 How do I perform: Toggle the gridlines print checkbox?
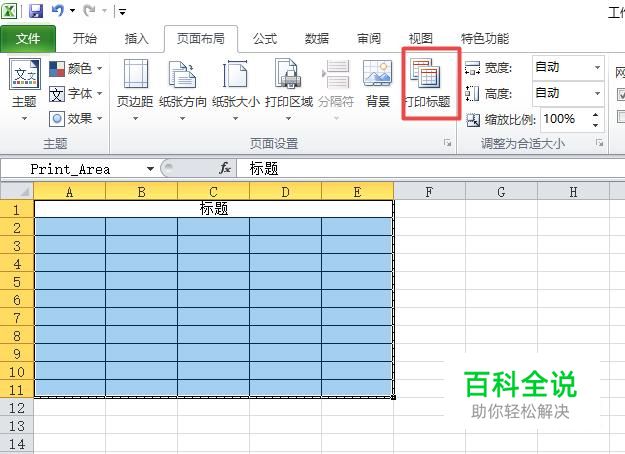[621, 116]
